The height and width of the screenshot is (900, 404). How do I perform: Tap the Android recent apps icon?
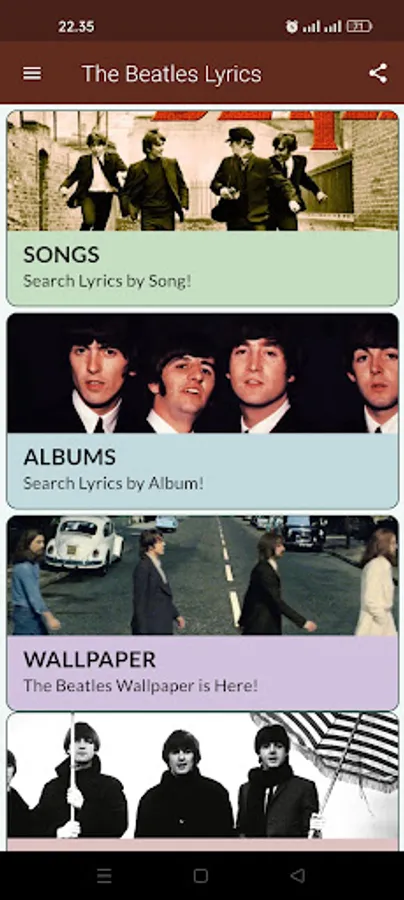pyautogui.click(x=104, y=875)
